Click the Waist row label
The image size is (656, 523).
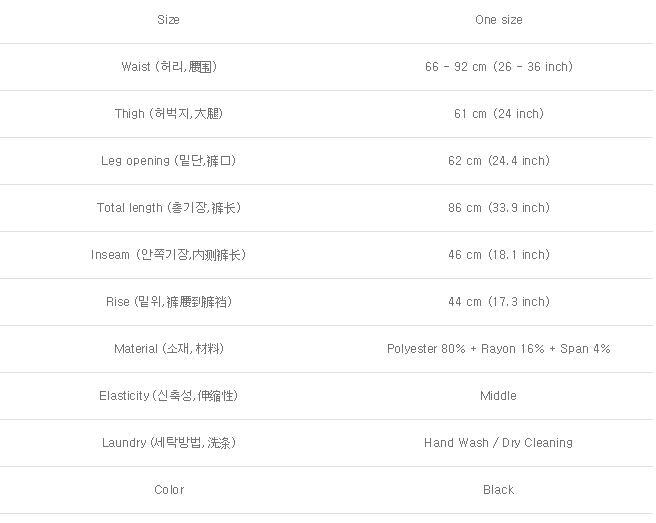(168, 67)
